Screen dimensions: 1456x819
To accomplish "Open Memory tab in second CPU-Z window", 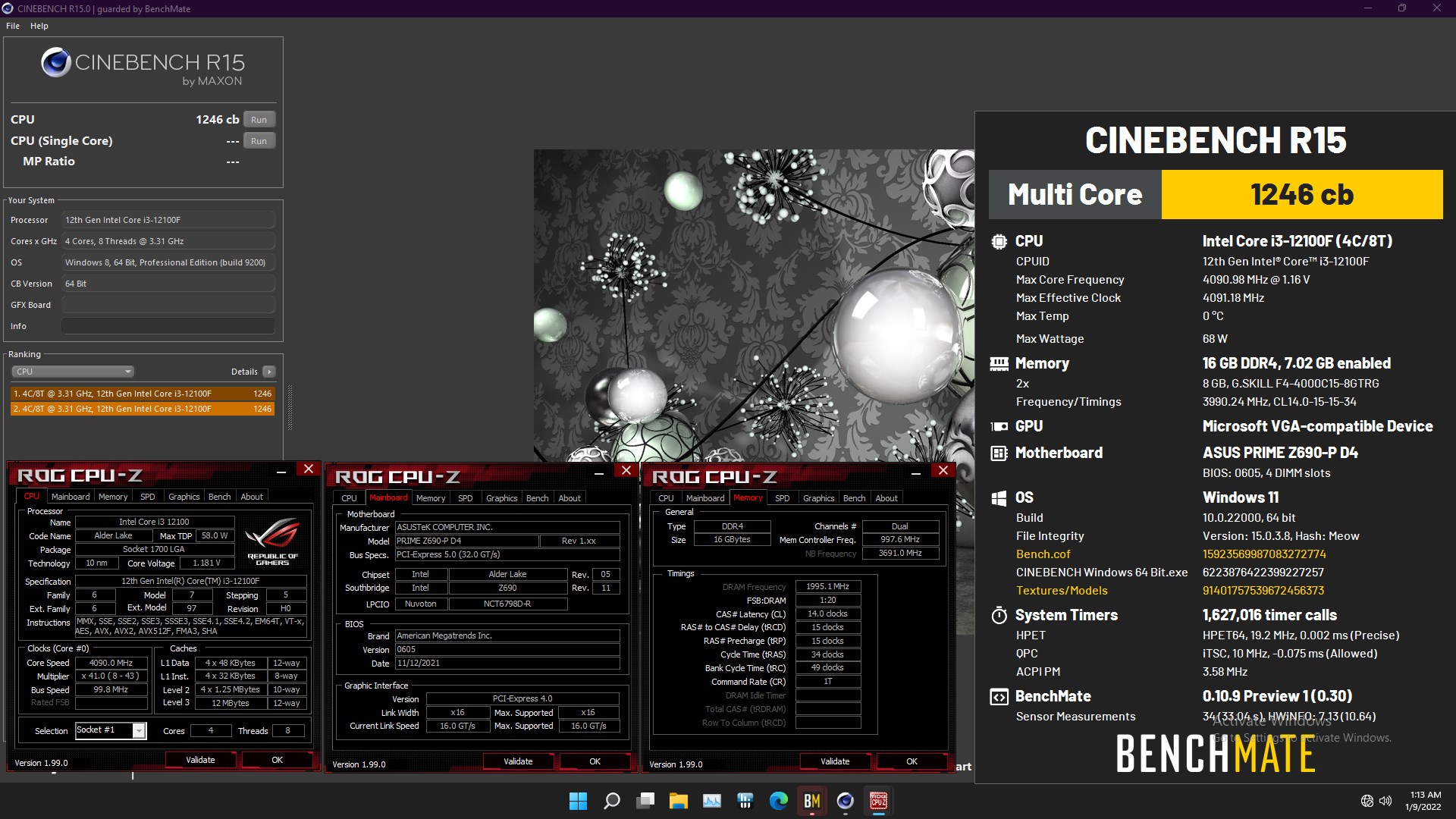I will coord(430,498).
